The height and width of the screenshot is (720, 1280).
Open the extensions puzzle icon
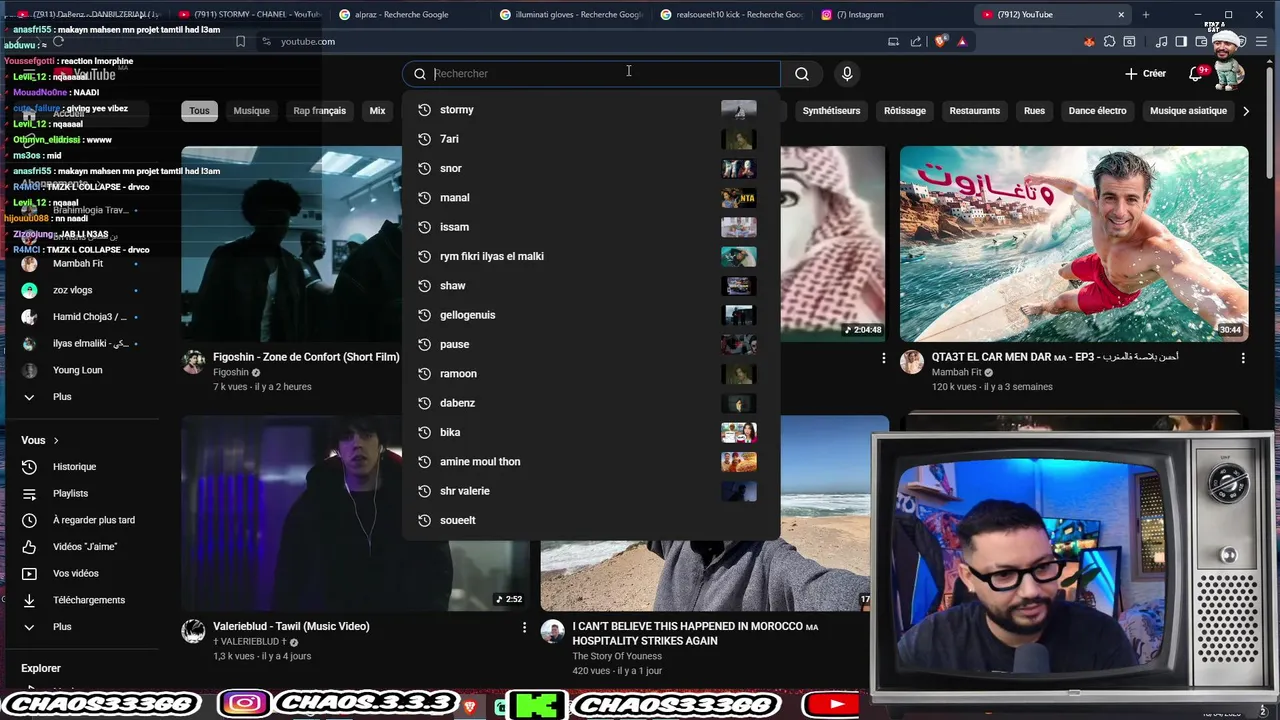point(1109,42)
